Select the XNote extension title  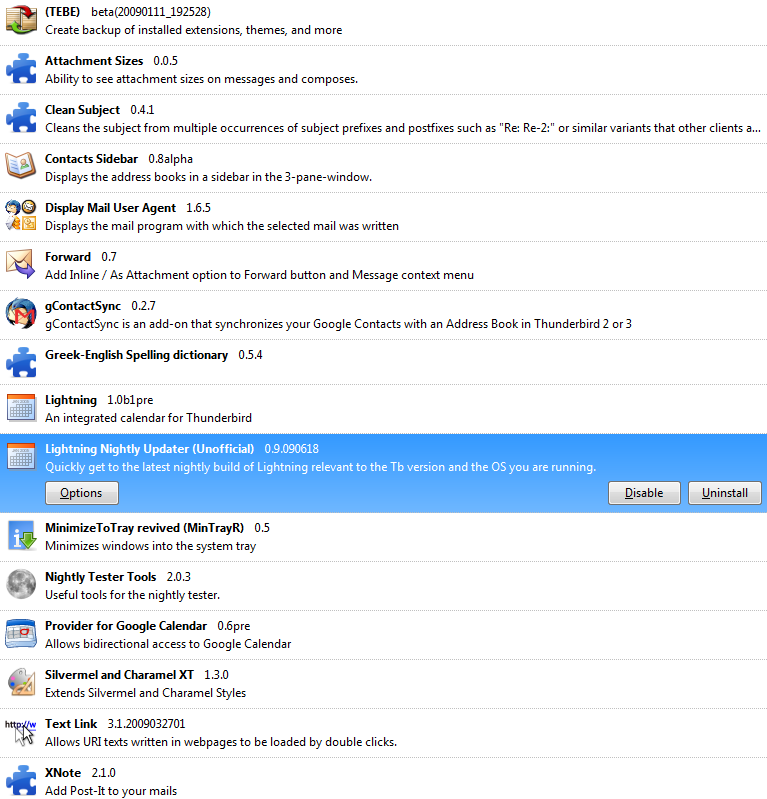point(63,773)
